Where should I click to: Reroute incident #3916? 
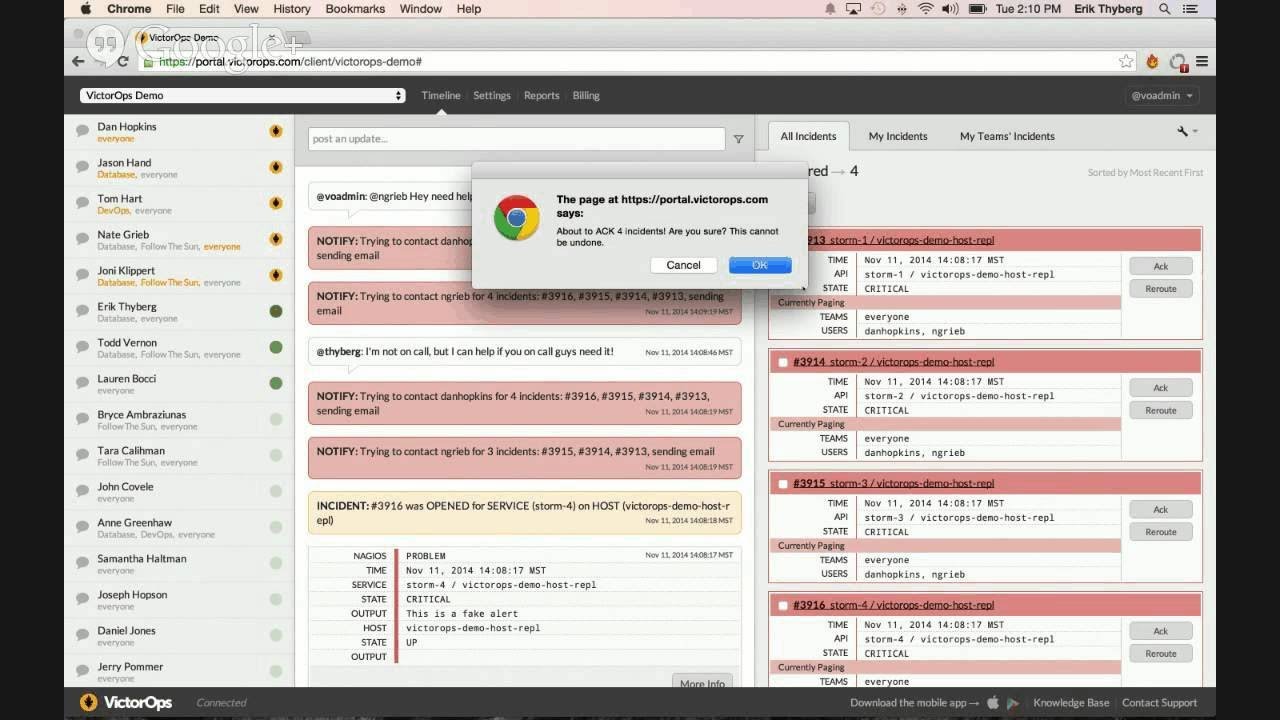1161,654
